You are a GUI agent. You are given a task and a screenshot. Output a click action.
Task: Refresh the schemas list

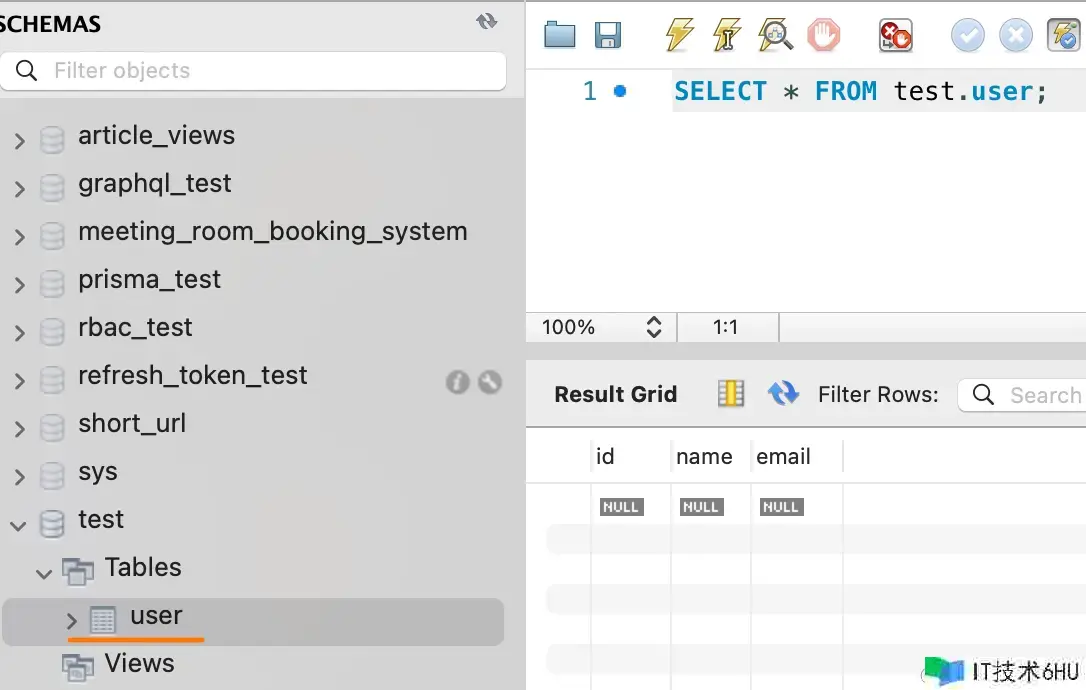click(x=487, y=22)
